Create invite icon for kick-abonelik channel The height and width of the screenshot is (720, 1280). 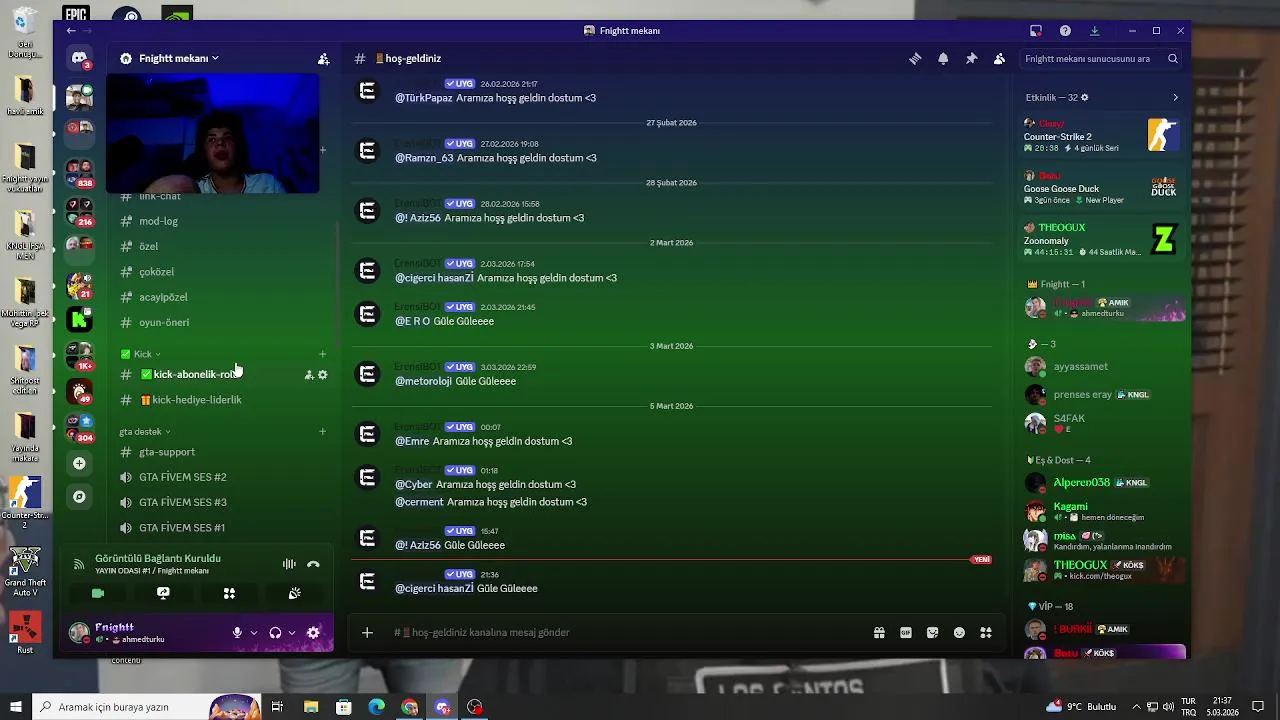click(x=309, y=375)
